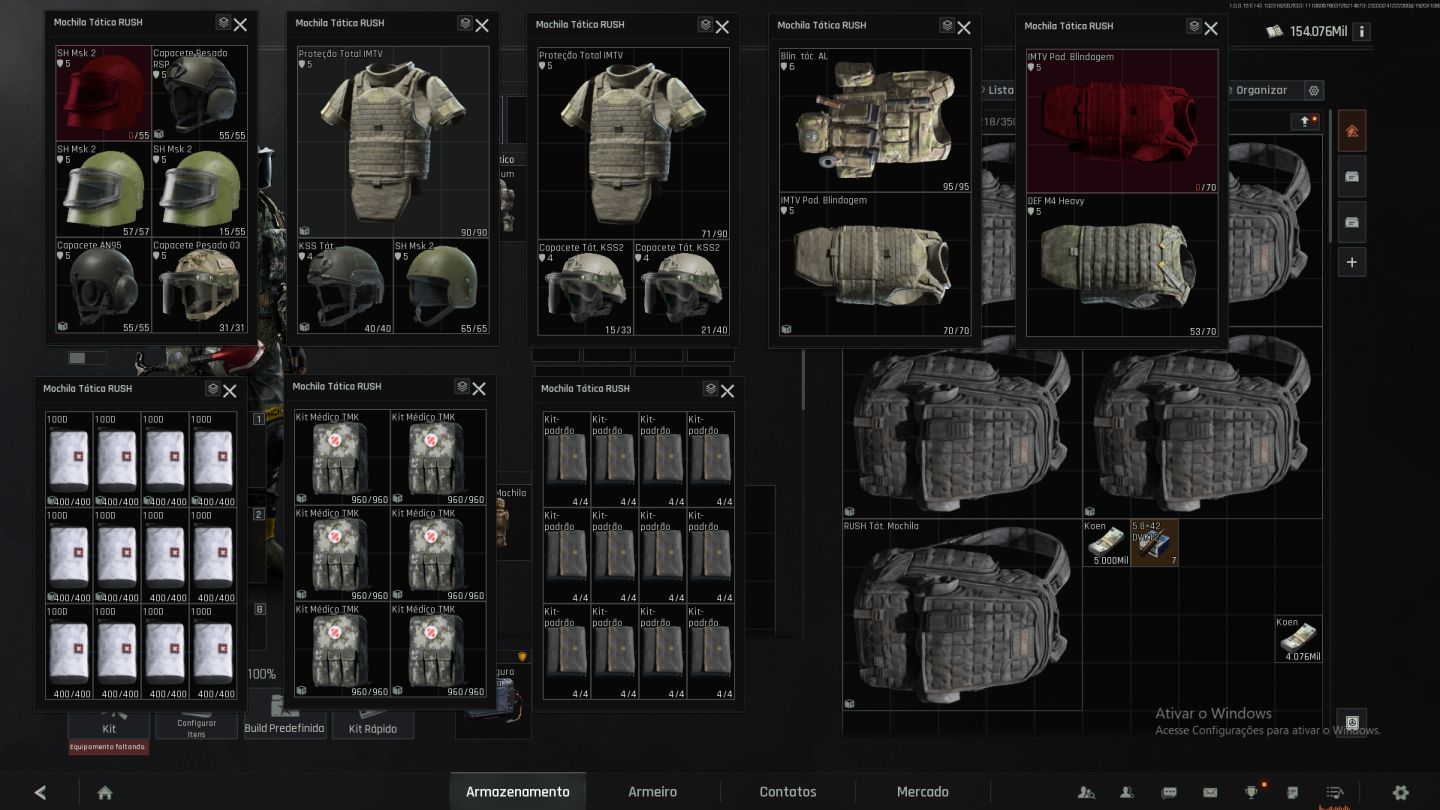Open the trophy achievements icon
The width and height of the screenshot is (1440, 810).
click(x=1251, y=792)
